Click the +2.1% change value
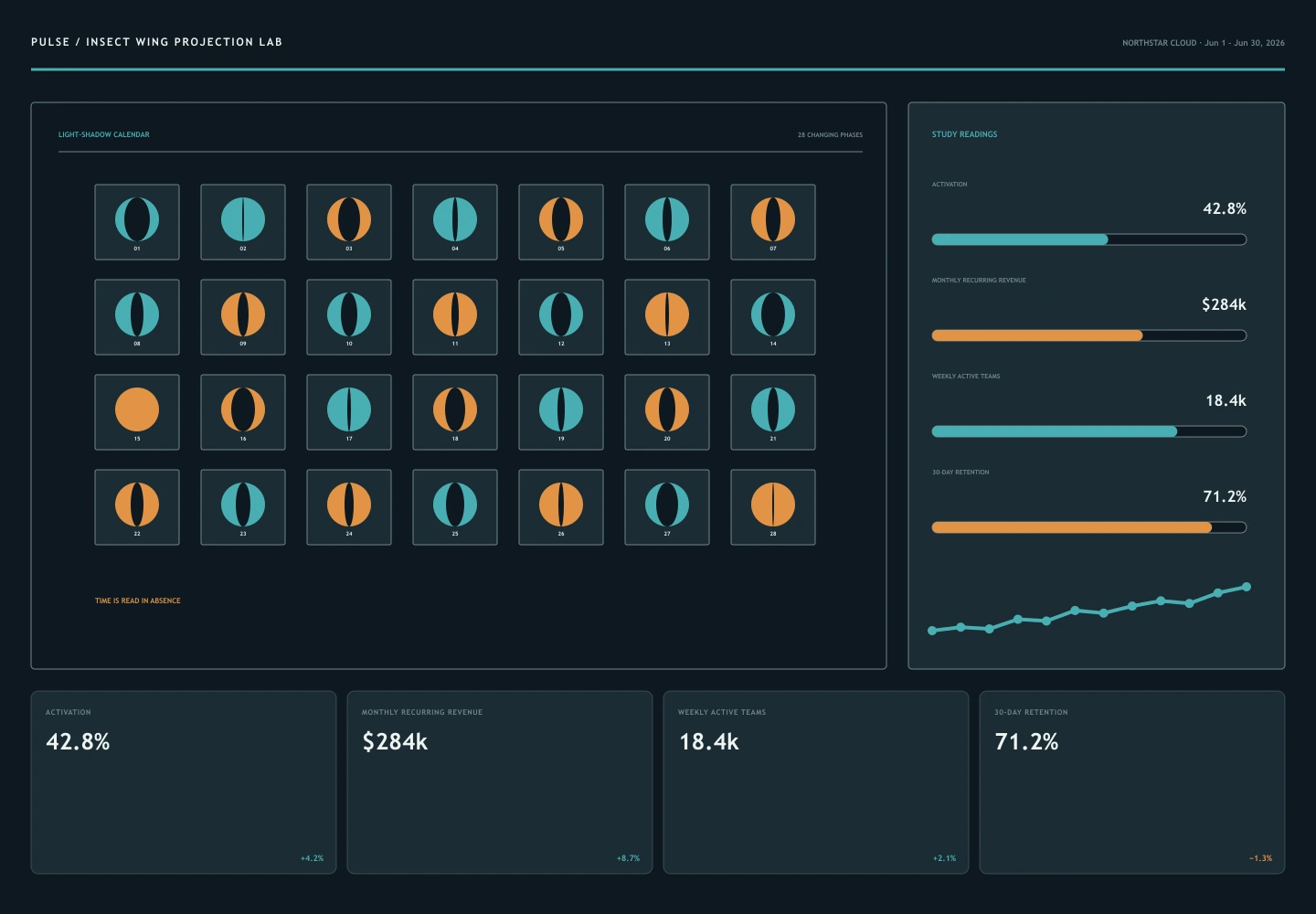This screenshot has width=1316, height=914. (945, 858)
